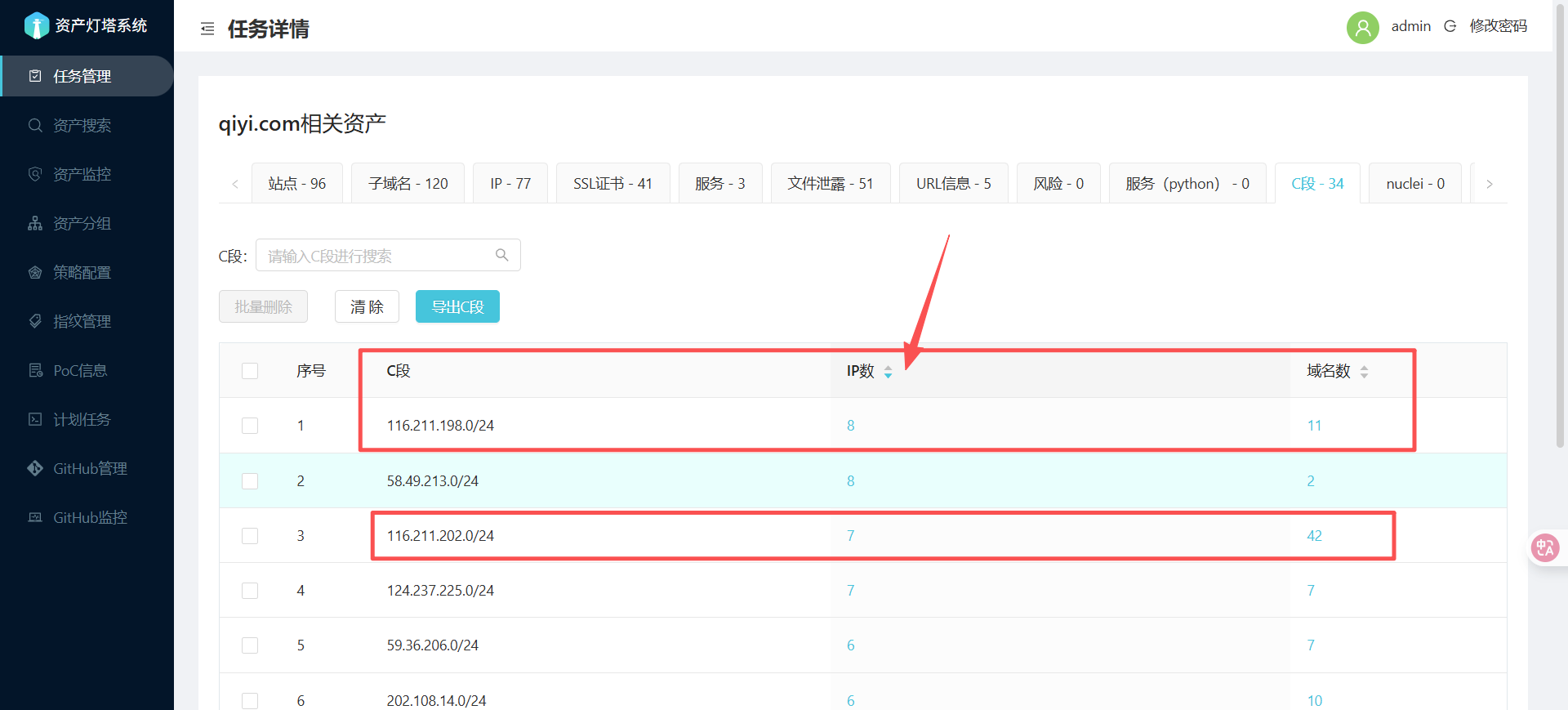Tick the checkbox for row 116.211.198.0/24
This screenshot has height=710, width=1568.
click(250, 426)
